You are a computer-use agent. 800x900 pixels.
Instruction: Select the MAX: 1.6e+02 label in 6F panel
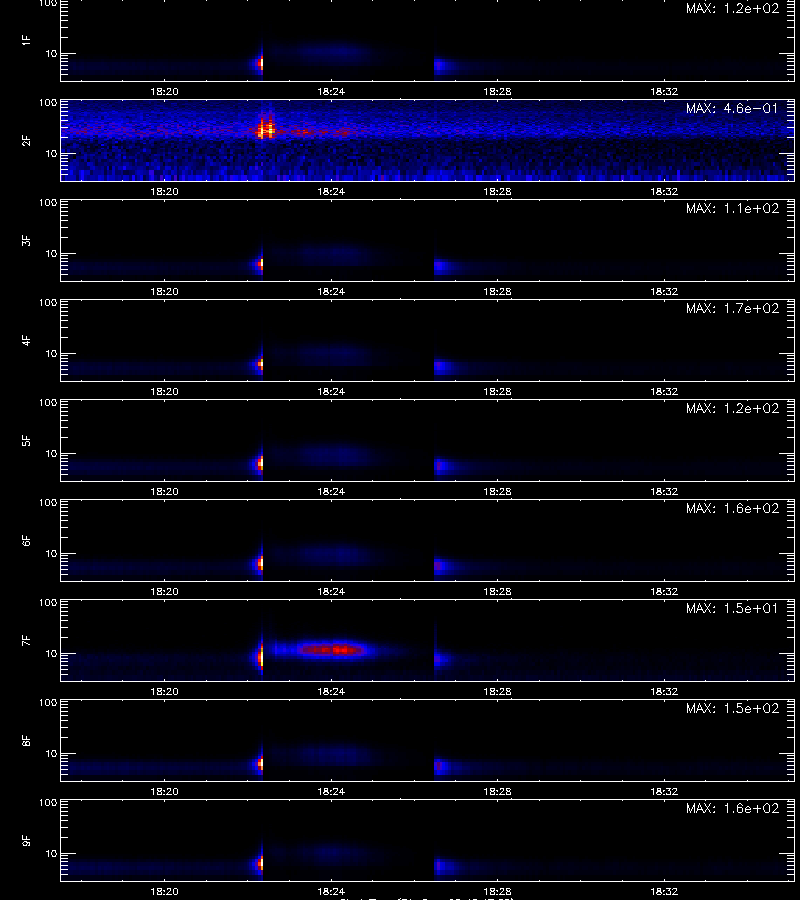pos(732,509)
